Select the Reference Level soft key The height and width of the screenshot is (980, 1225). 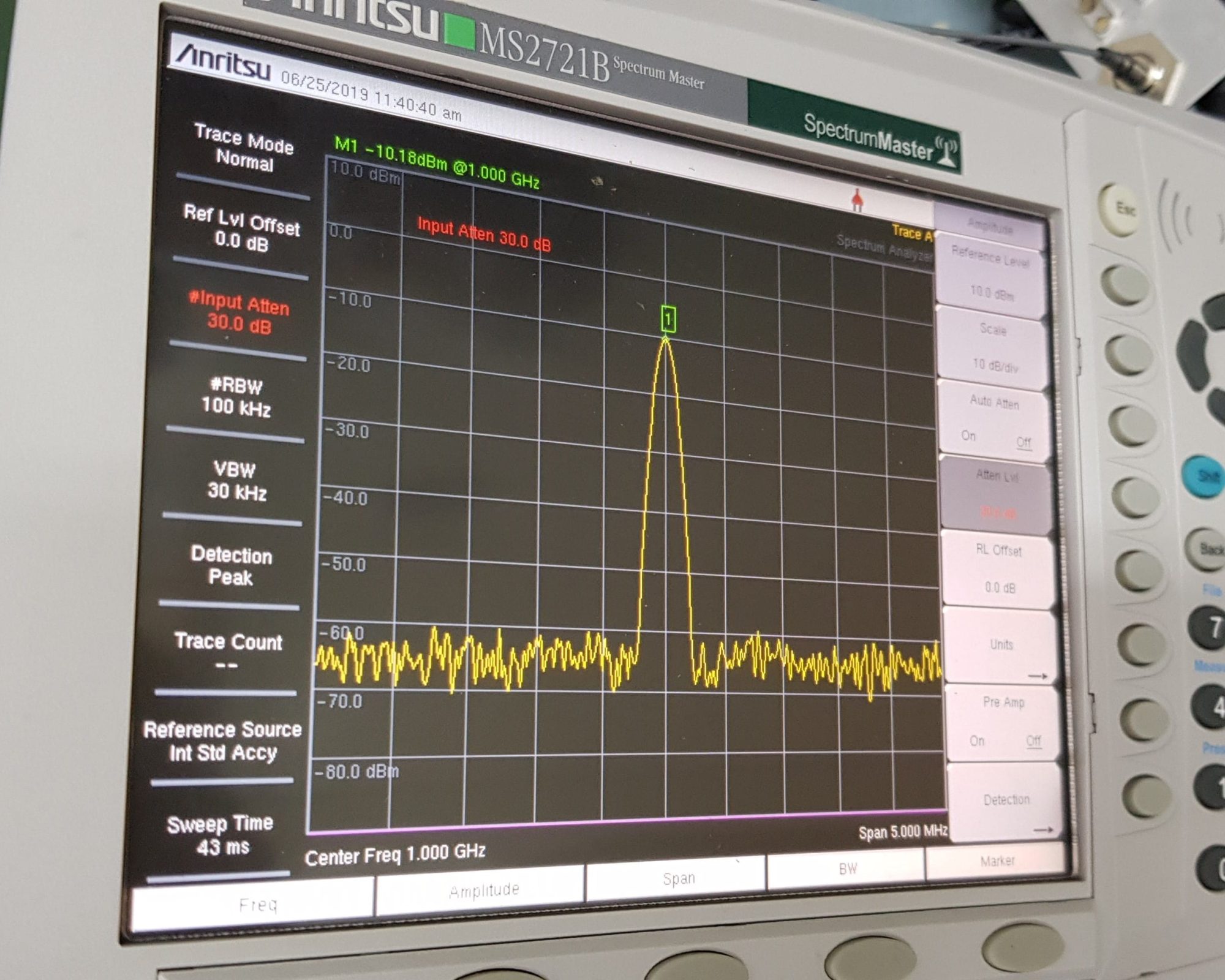[x=990, y=275]
